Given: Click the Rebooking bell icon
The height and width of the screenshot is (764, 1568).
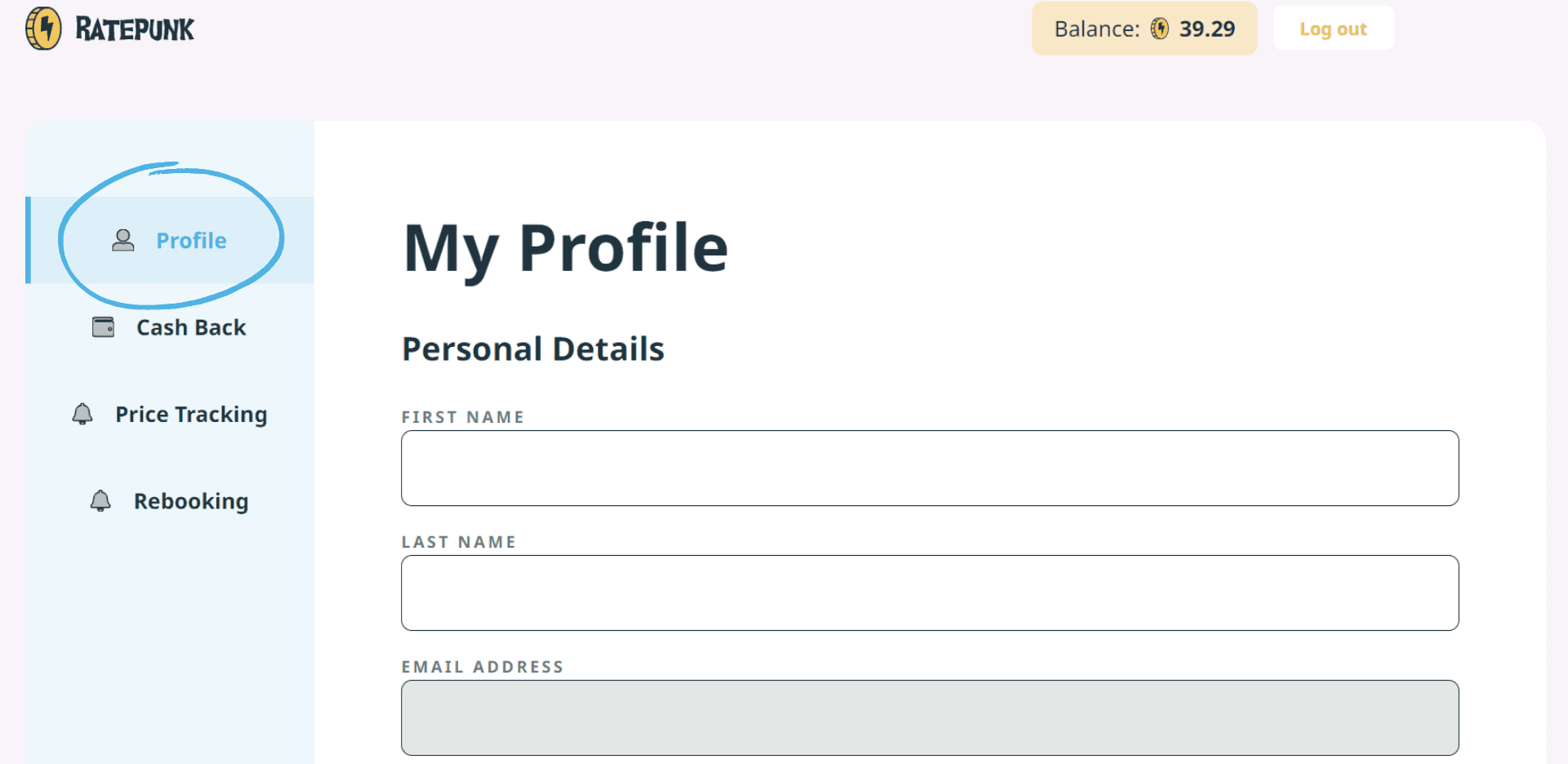Looking at the screenshot, I should point(100,500).
